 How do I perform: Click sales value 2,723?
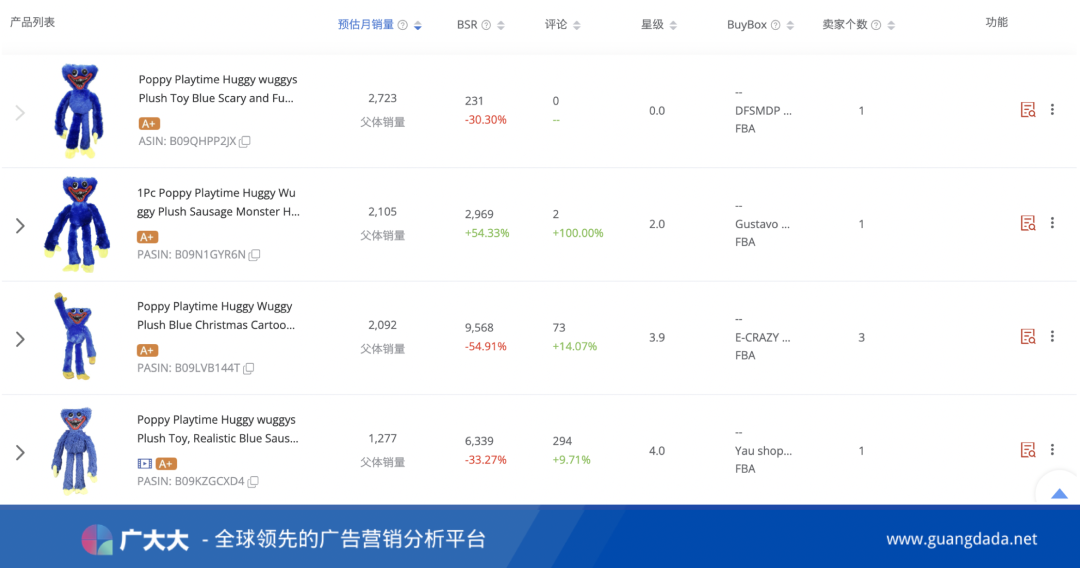(382, 98)
